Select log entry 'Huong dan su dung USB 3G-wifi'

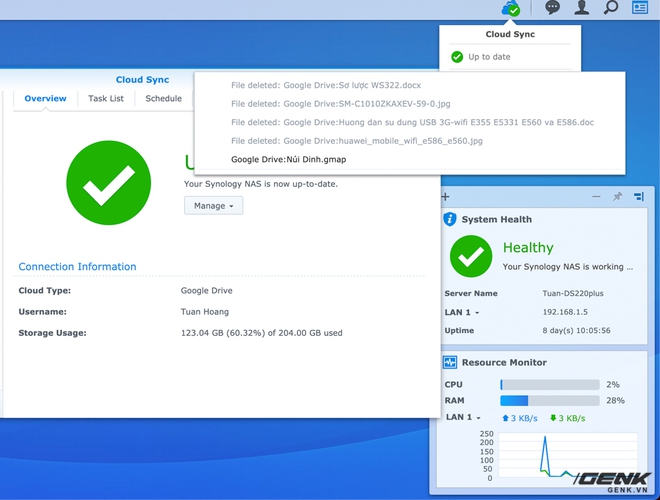coord(412,122)
